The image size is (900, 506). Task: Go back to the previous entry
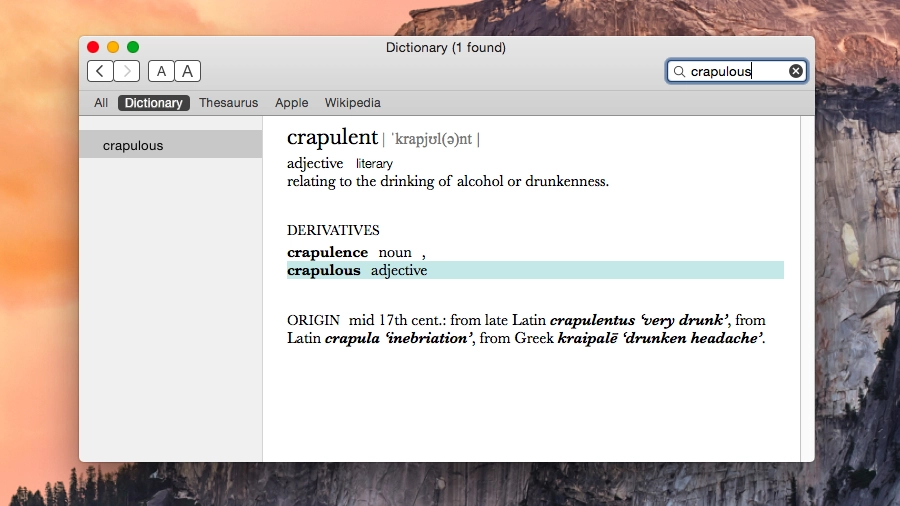tap(100, 71)
